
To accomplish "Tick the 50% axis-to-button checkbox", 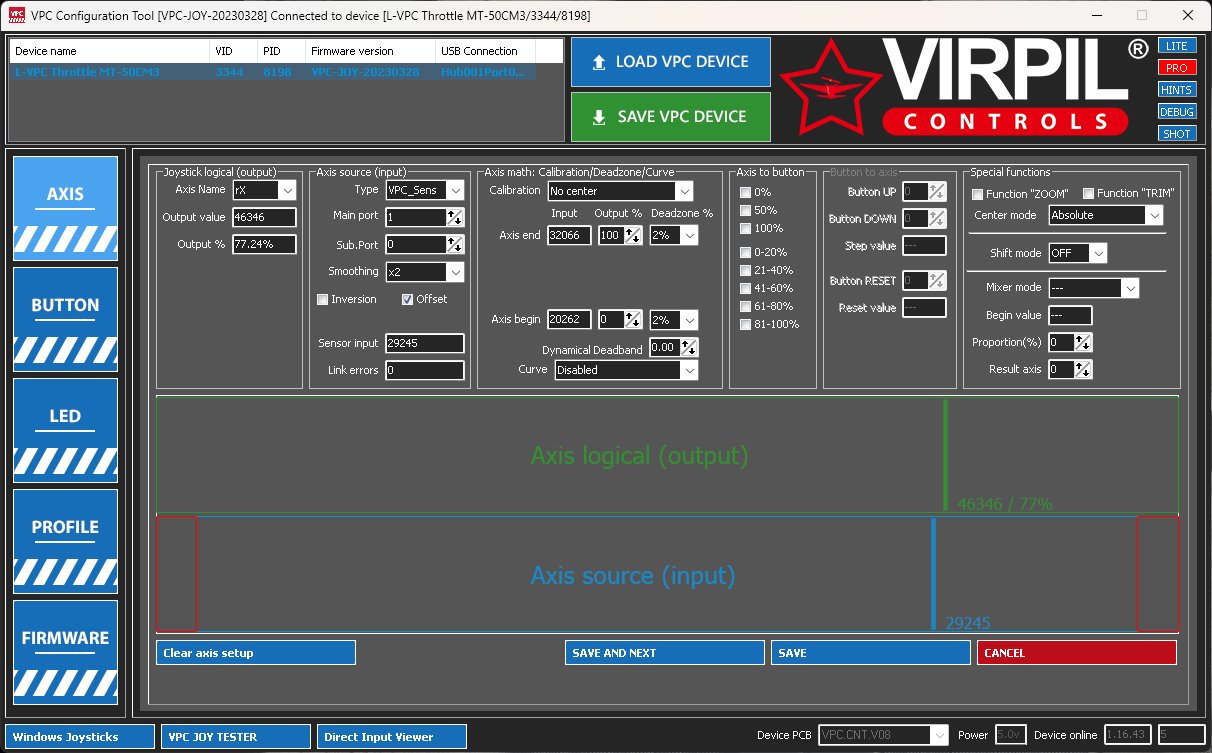I will point(744,210).
